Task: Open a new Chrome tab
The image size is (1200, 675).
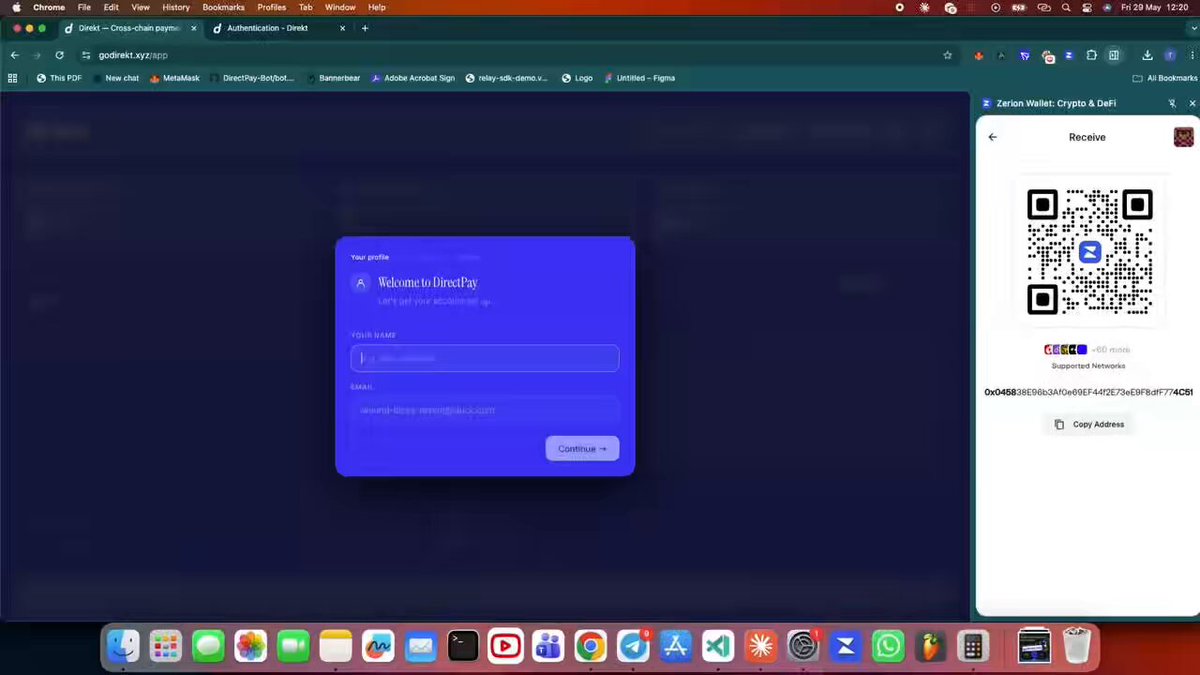Action: (365, 28)
